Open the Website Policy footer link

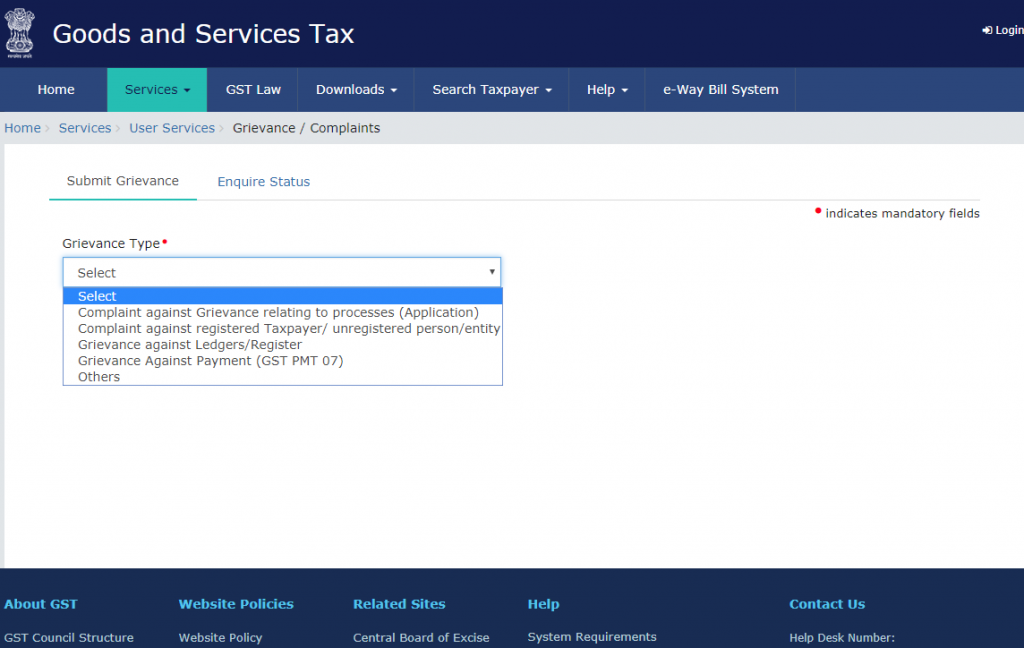[x=220, y=637]
